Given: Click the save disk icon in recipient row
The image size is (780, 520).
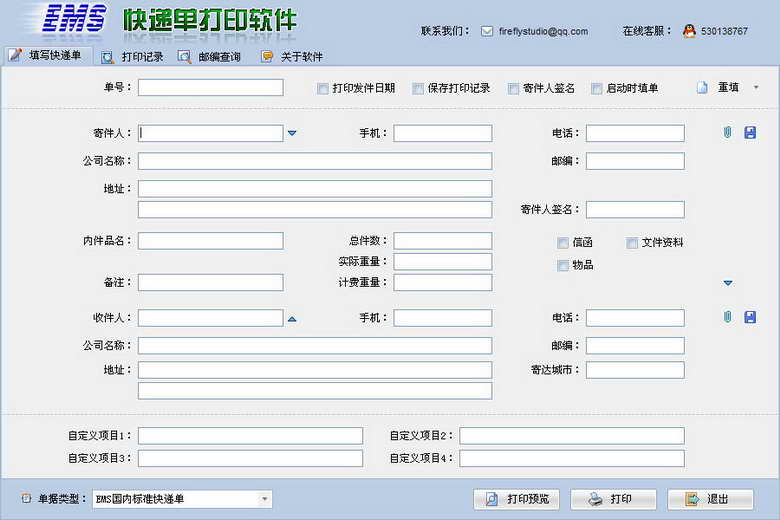Looking at the screenshot, I should 750,317.
